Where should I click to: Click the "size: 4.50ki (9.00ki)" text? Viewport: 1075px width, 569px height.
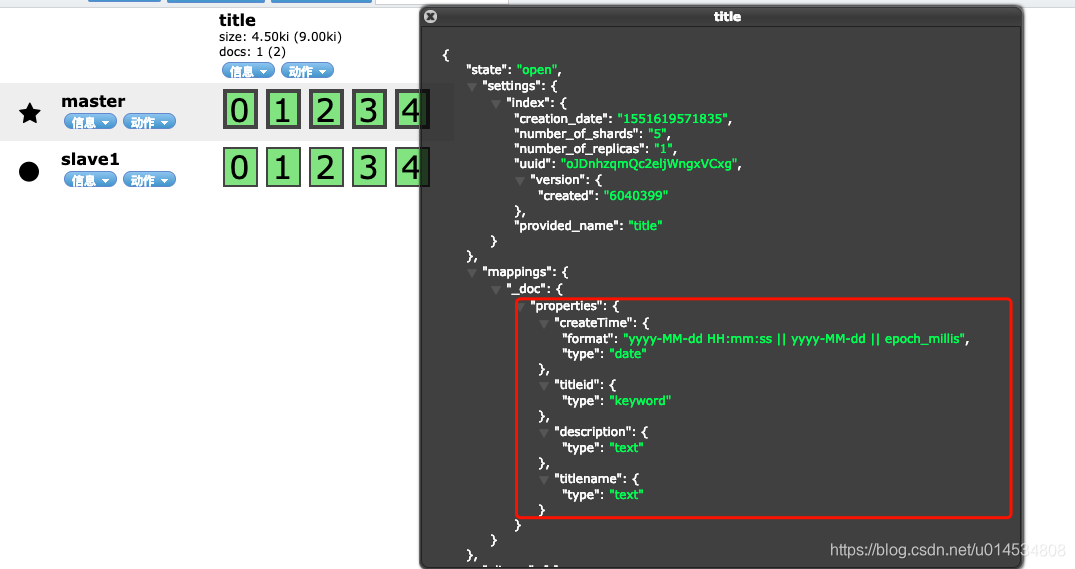280,36
